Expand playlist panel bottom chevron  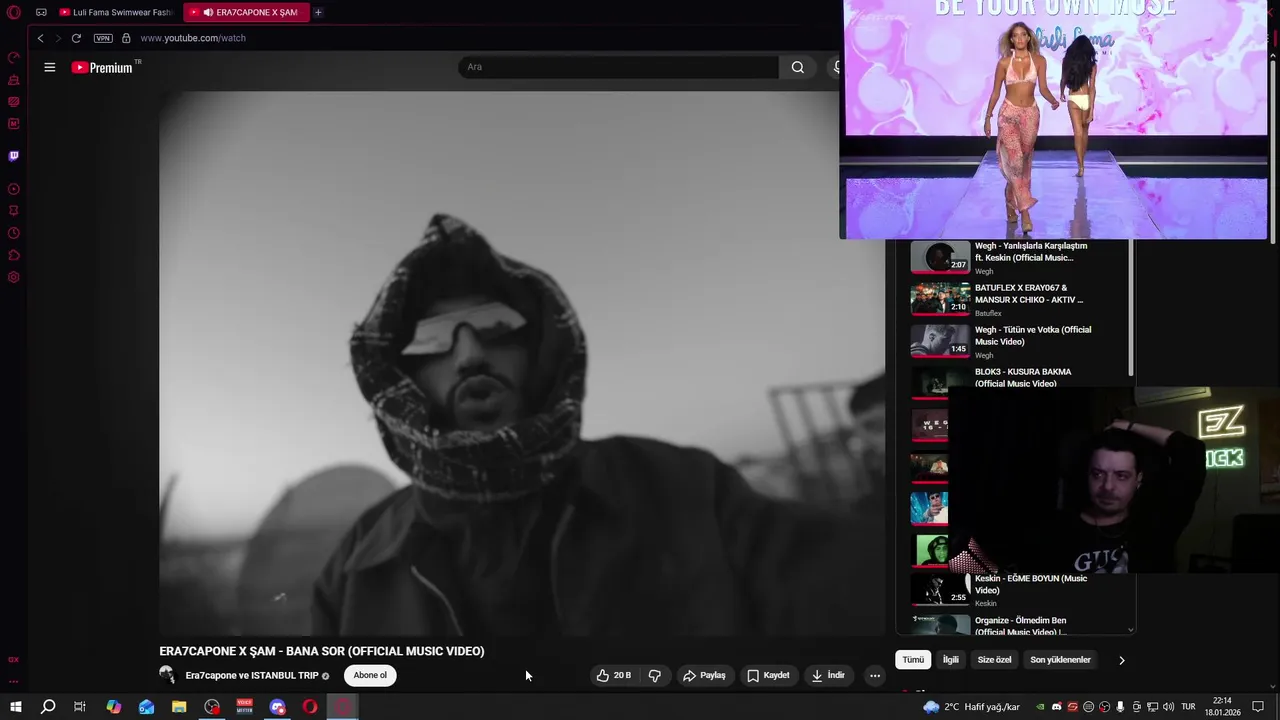coord(1131,630)
